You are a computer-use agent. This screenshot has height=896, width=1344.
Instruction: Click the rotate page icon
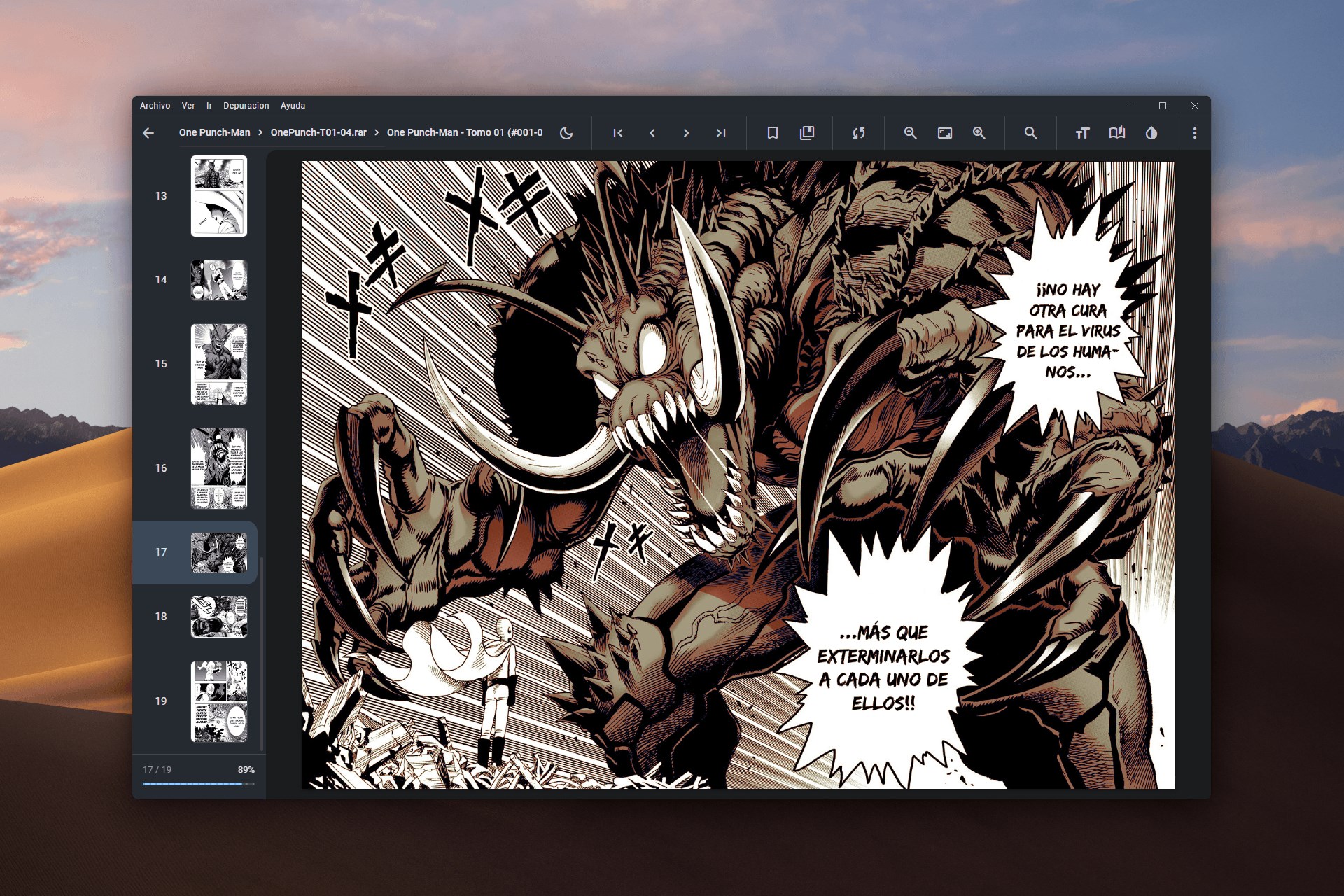click(858, 133)
